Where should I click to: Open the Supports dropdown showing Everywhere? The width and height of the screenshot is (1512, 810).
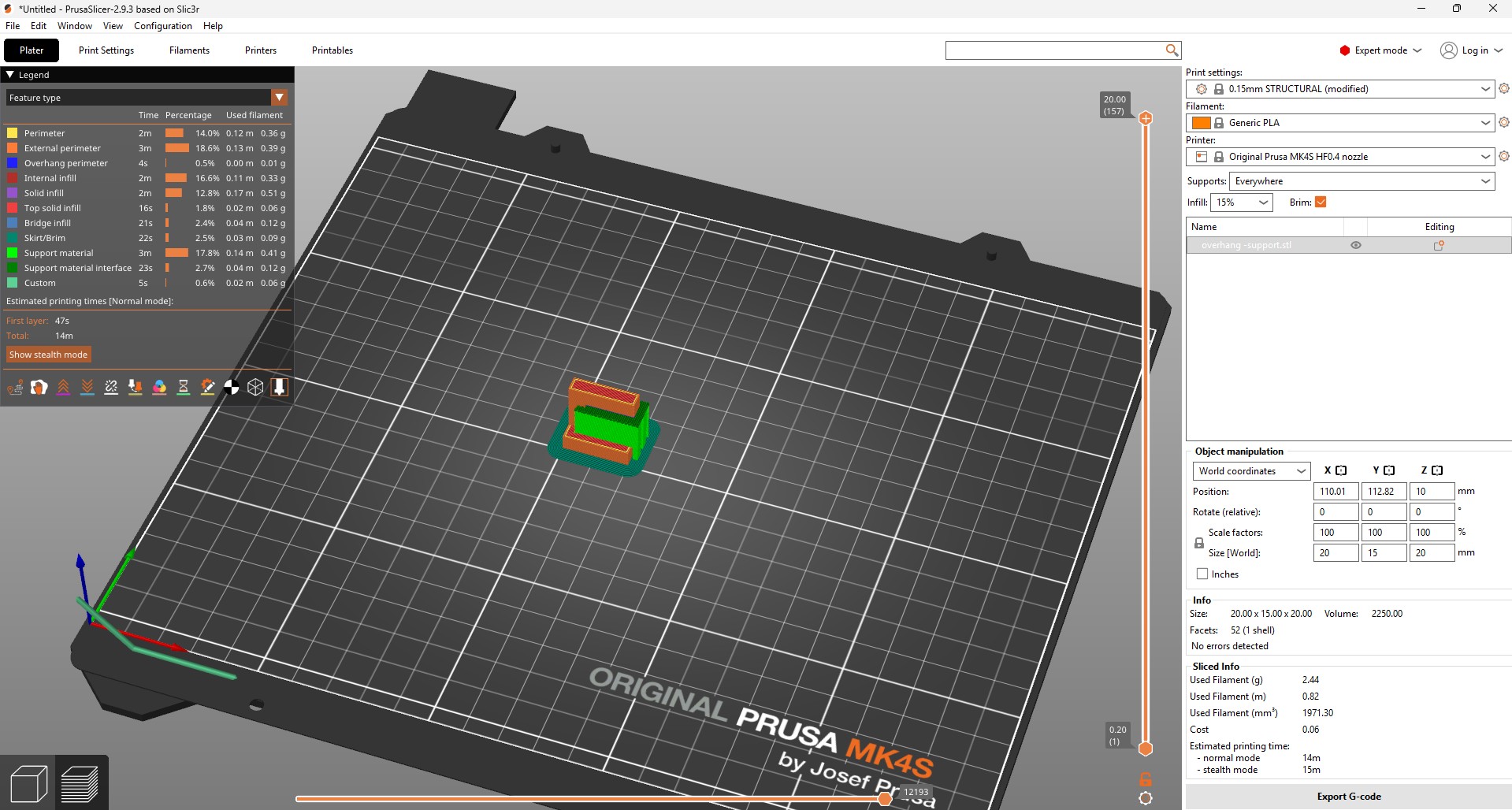[x=1361, y=181]
